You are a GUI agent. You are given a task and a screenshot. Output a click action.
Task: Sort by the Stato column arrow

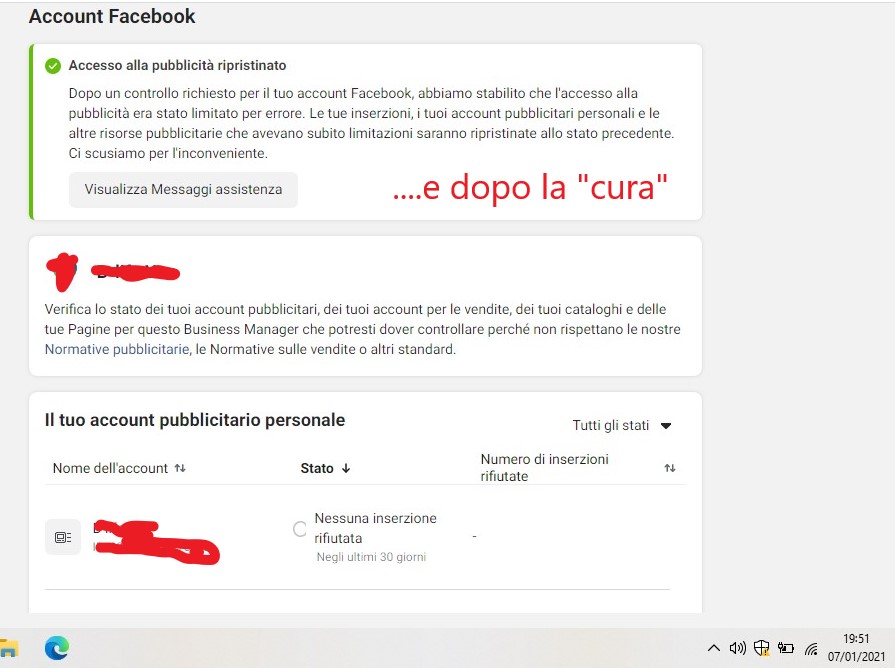[346, 468]
